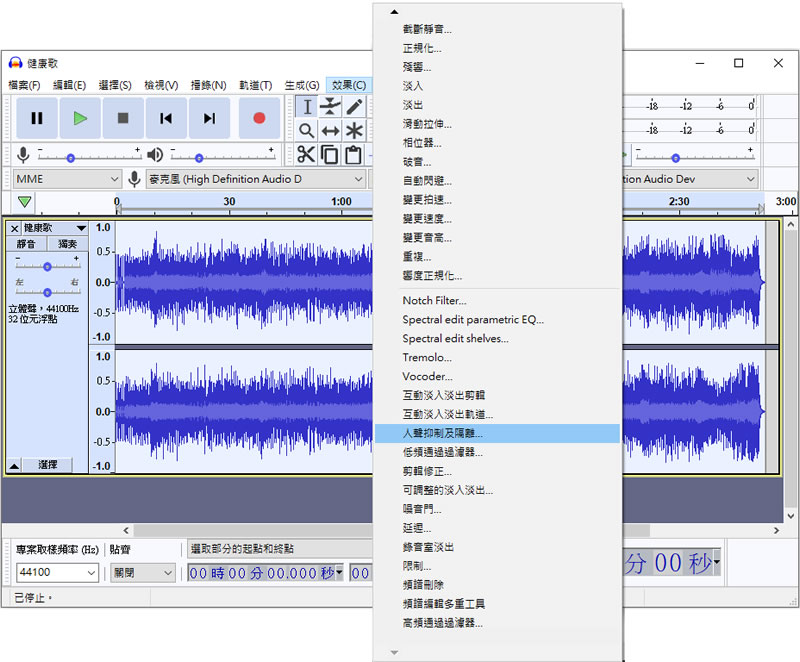This screenshot has height=662, width=800.
Task: Click the Cut scissors icon
Action: coord(305,155)
